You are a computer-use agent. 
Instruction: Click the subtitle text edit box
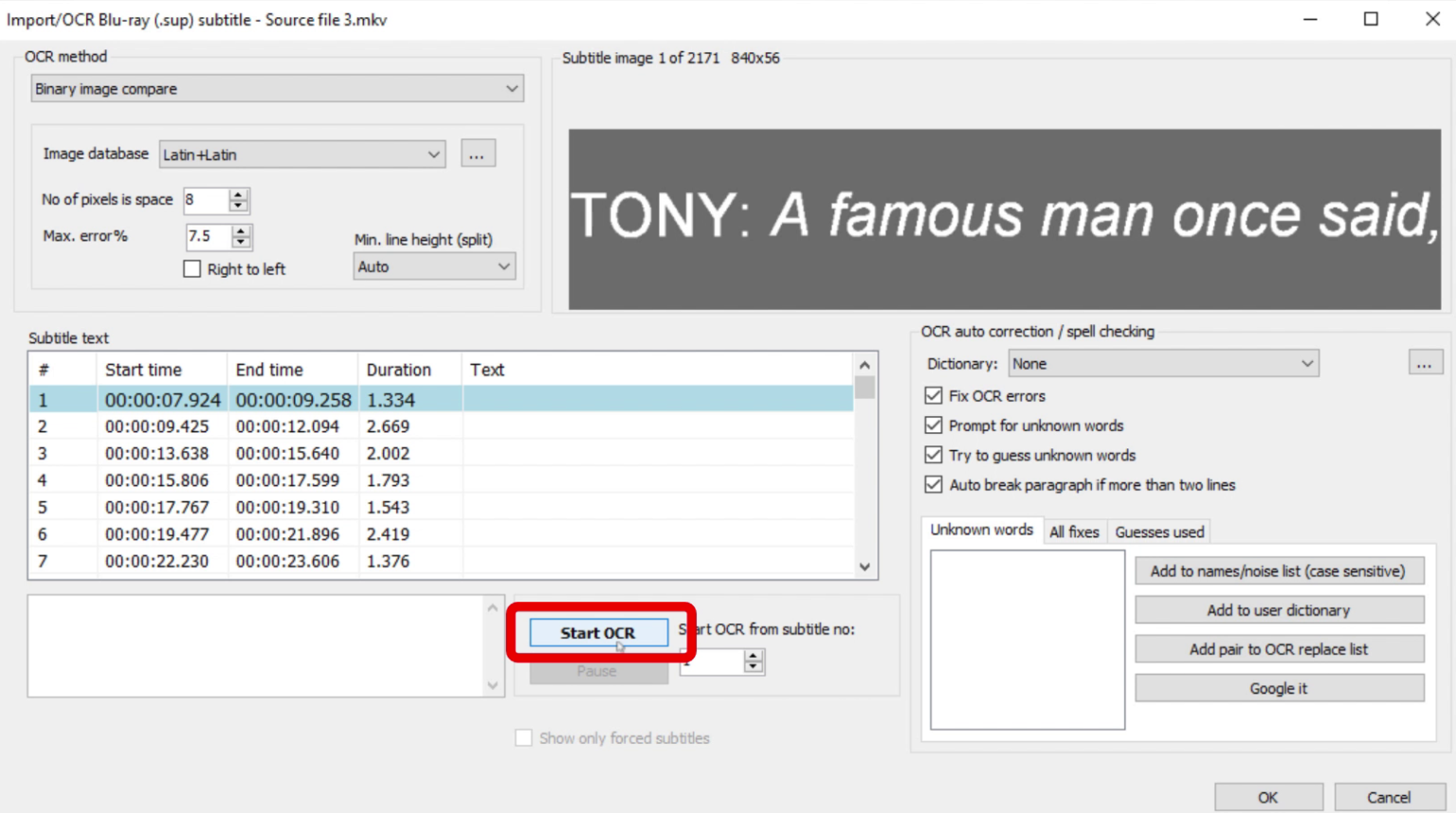click(256, 646)
